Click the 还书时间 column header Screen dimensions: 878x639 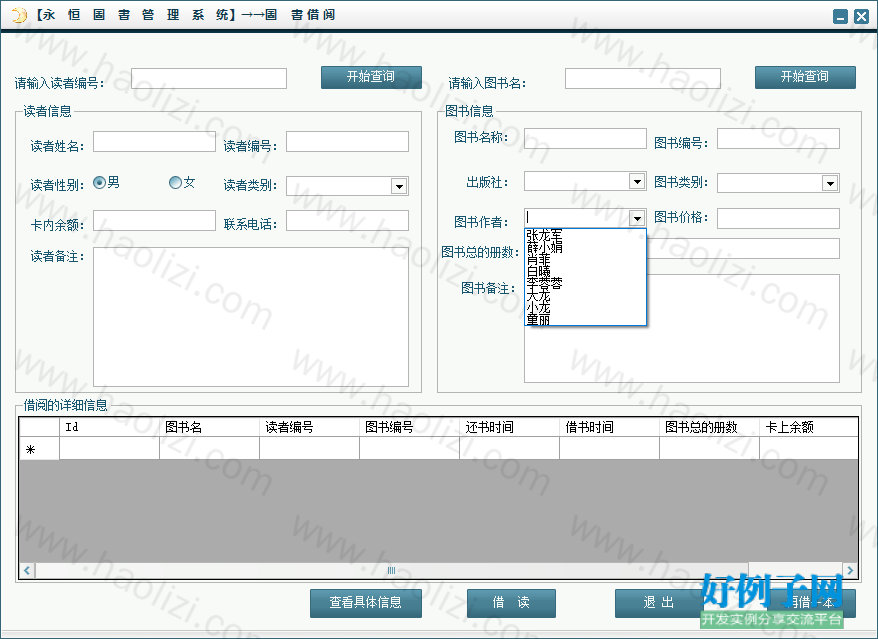click(x=510, y=427)
